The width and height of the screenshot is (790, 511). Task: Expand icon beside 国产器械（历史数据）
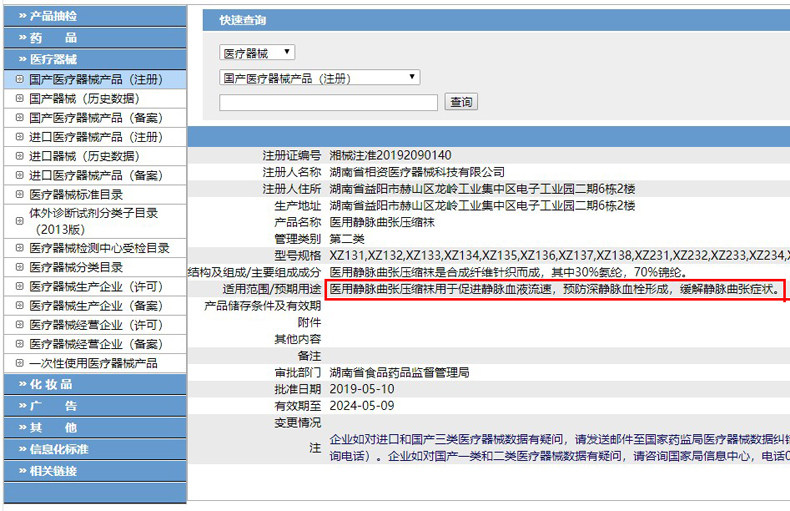pyautogui.click(x=20, y=98)
